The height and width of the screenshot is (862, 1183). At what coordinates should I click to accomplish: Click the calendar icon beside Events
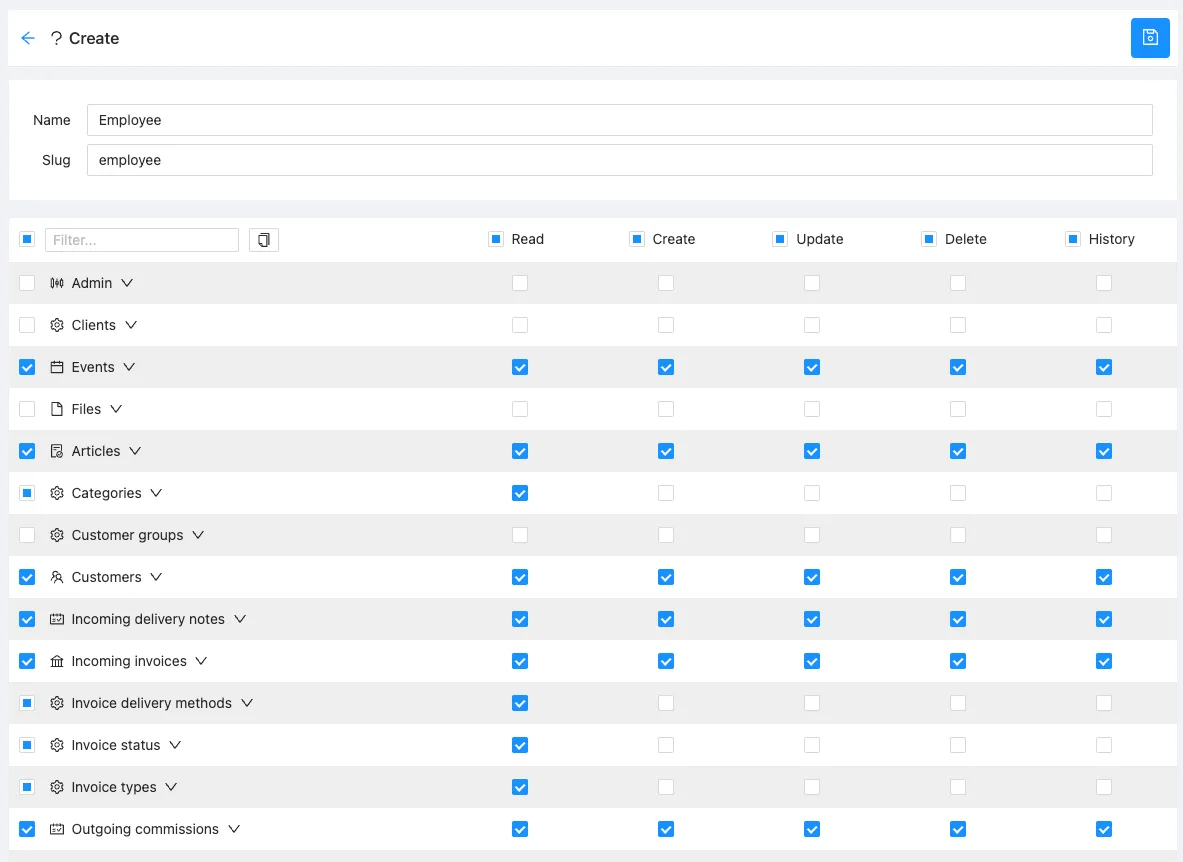click(x=57, y=367)
